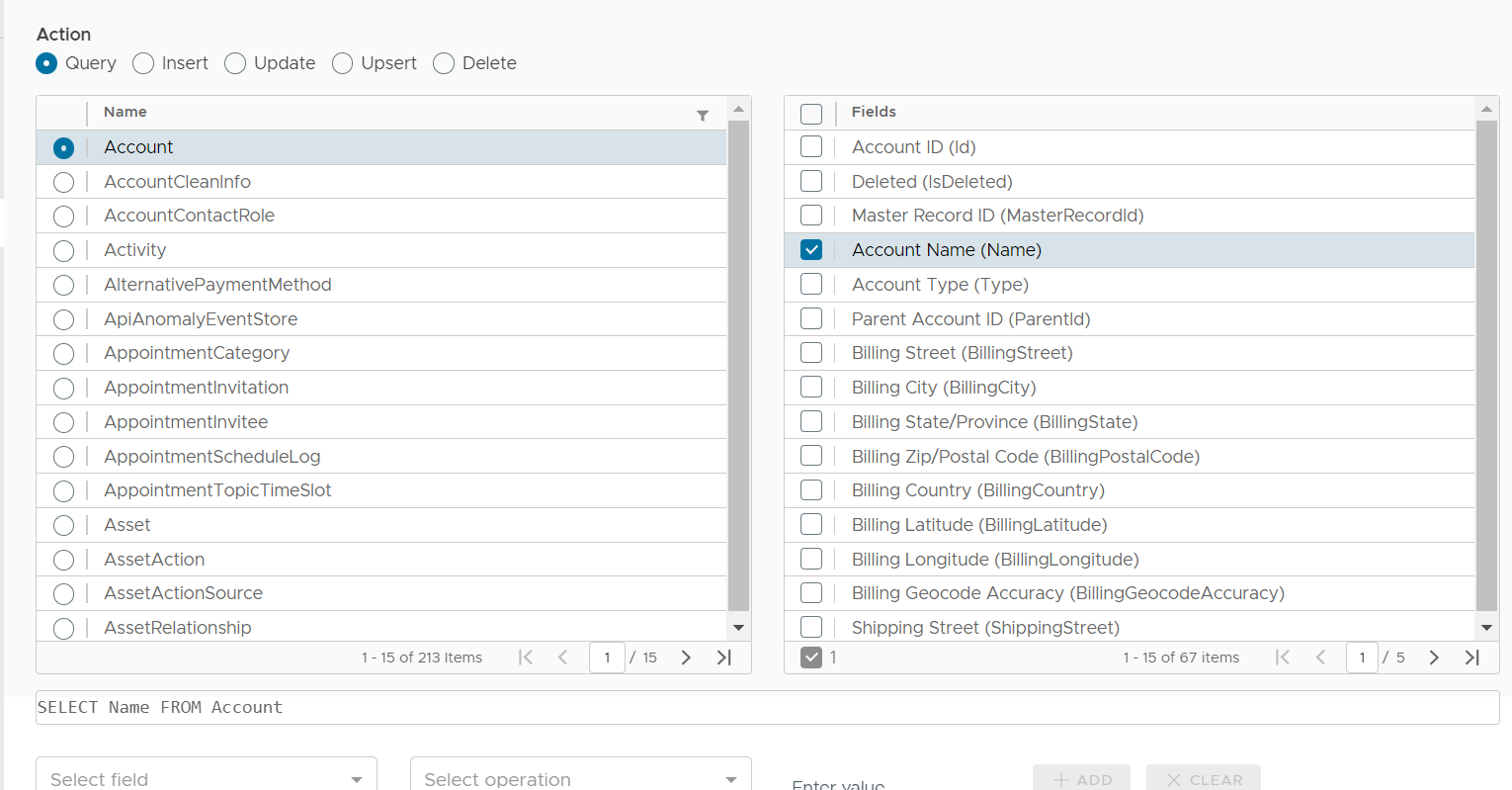1512x790 pixels.
Task: Click the Name column filter icon
Action: click(703, 115)
